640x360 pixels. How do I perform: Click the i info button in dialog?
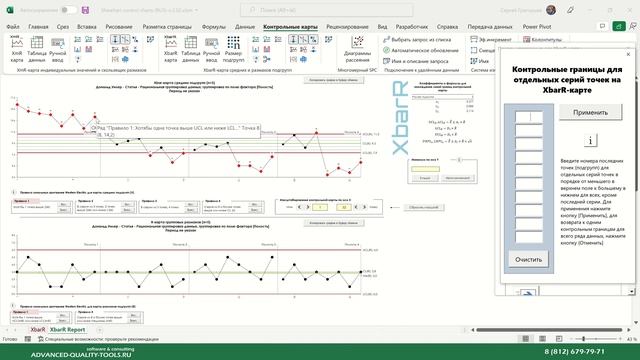point(590,141)
